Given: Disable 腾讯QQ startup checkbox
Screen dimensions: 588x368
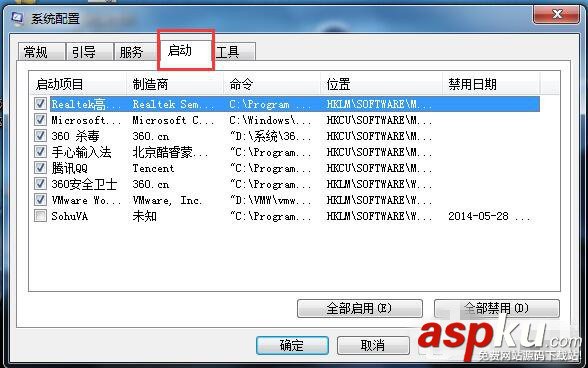Looking at the screenshot, I should click(x=40, y=168).
